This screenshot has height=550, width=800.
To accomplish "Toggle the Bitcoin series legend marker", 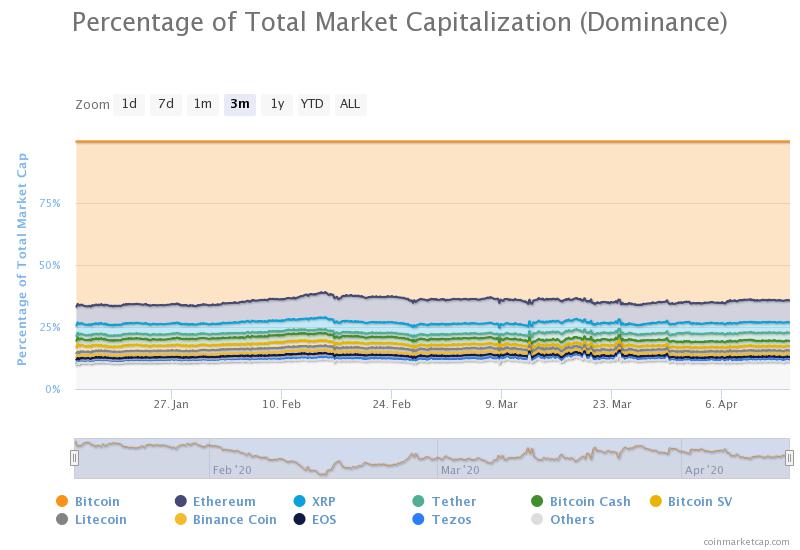I will point(62,501).
